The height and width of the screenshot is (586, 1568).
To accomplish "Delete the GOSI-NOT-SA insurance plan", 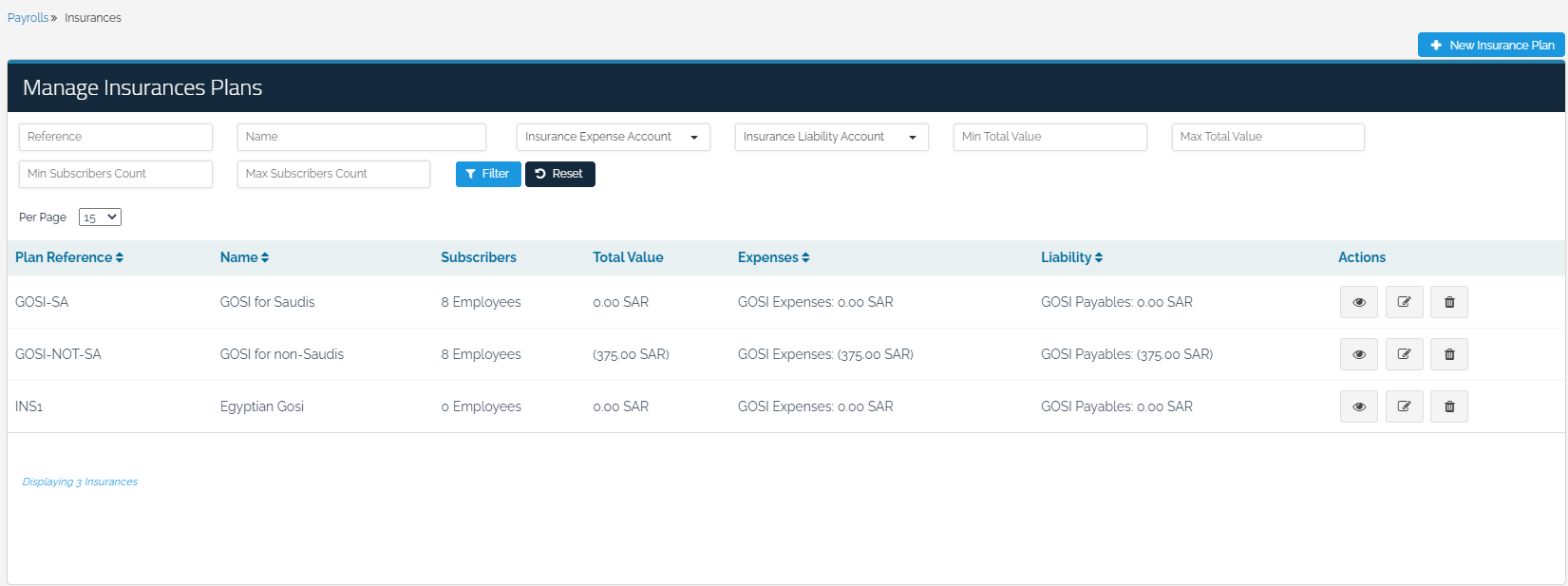I will (1449, 354).
